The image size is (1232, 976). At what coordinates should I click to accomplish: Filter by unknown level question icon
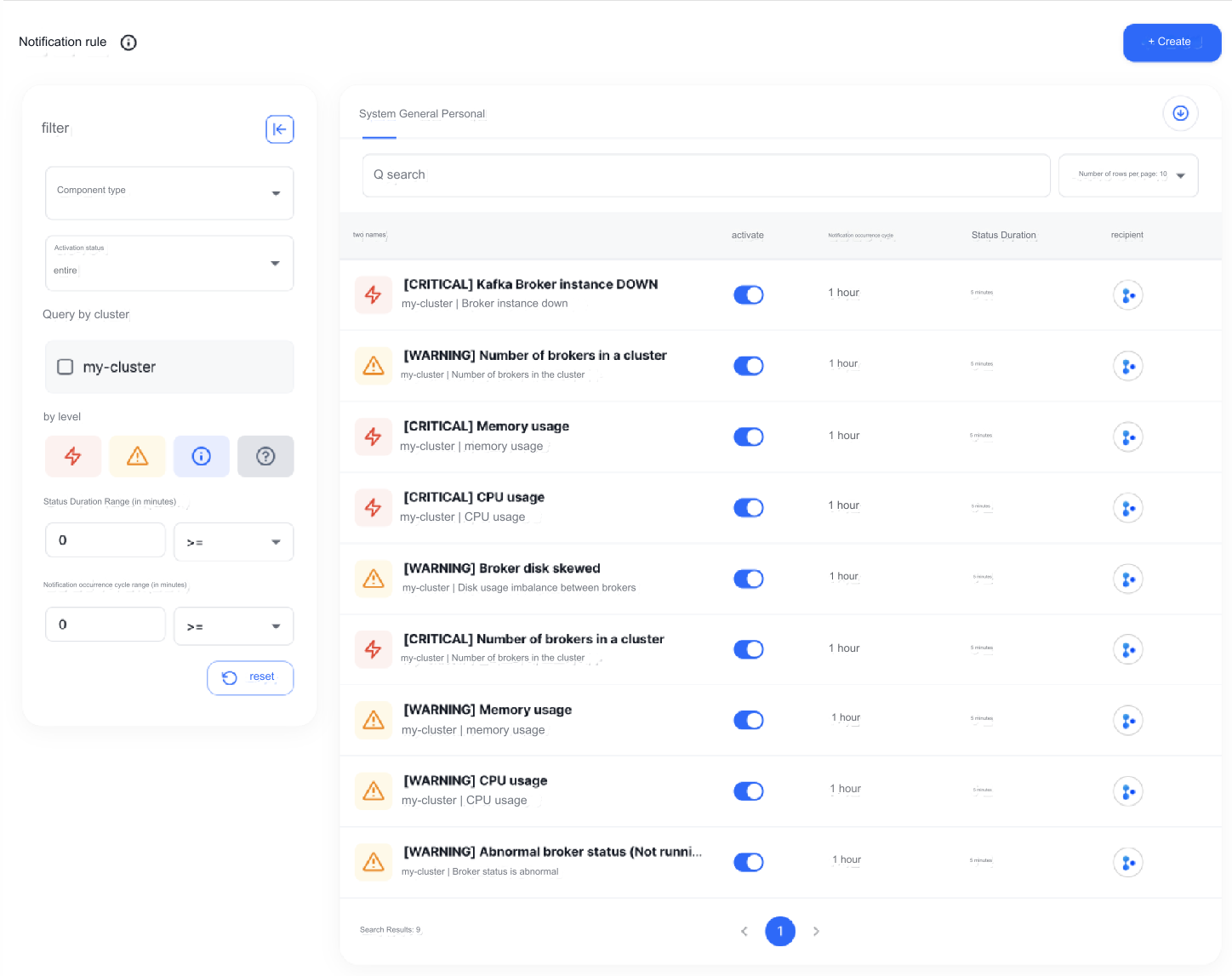[265, 456]
